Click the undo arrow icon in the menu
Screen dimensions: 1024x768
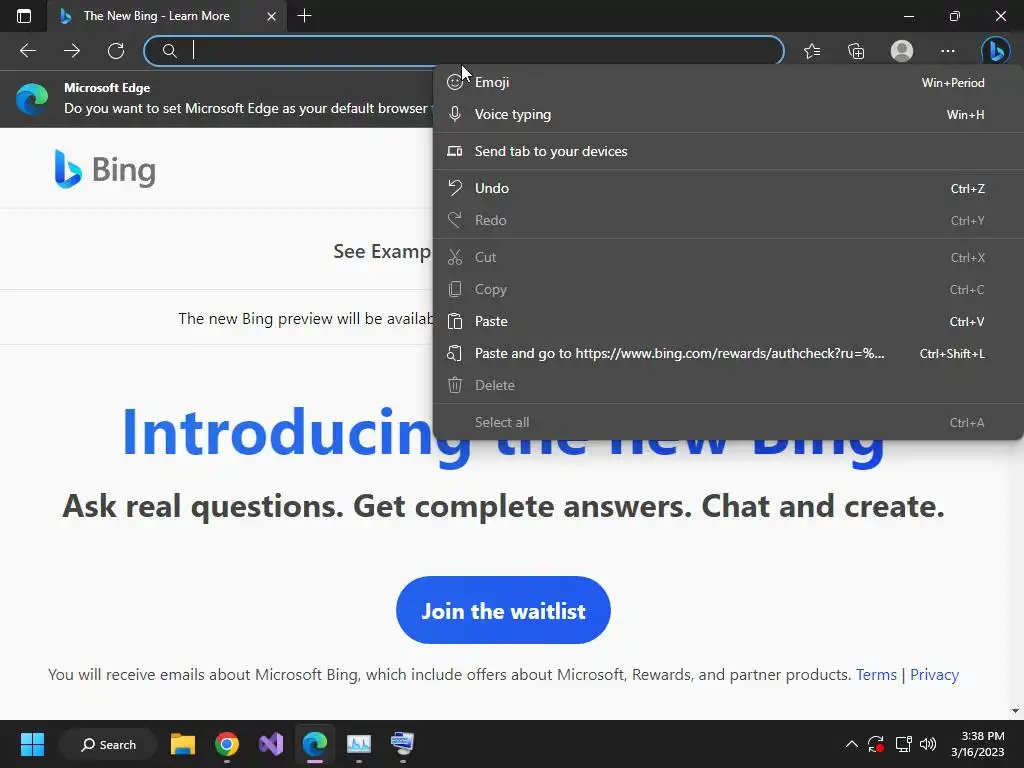455,188
